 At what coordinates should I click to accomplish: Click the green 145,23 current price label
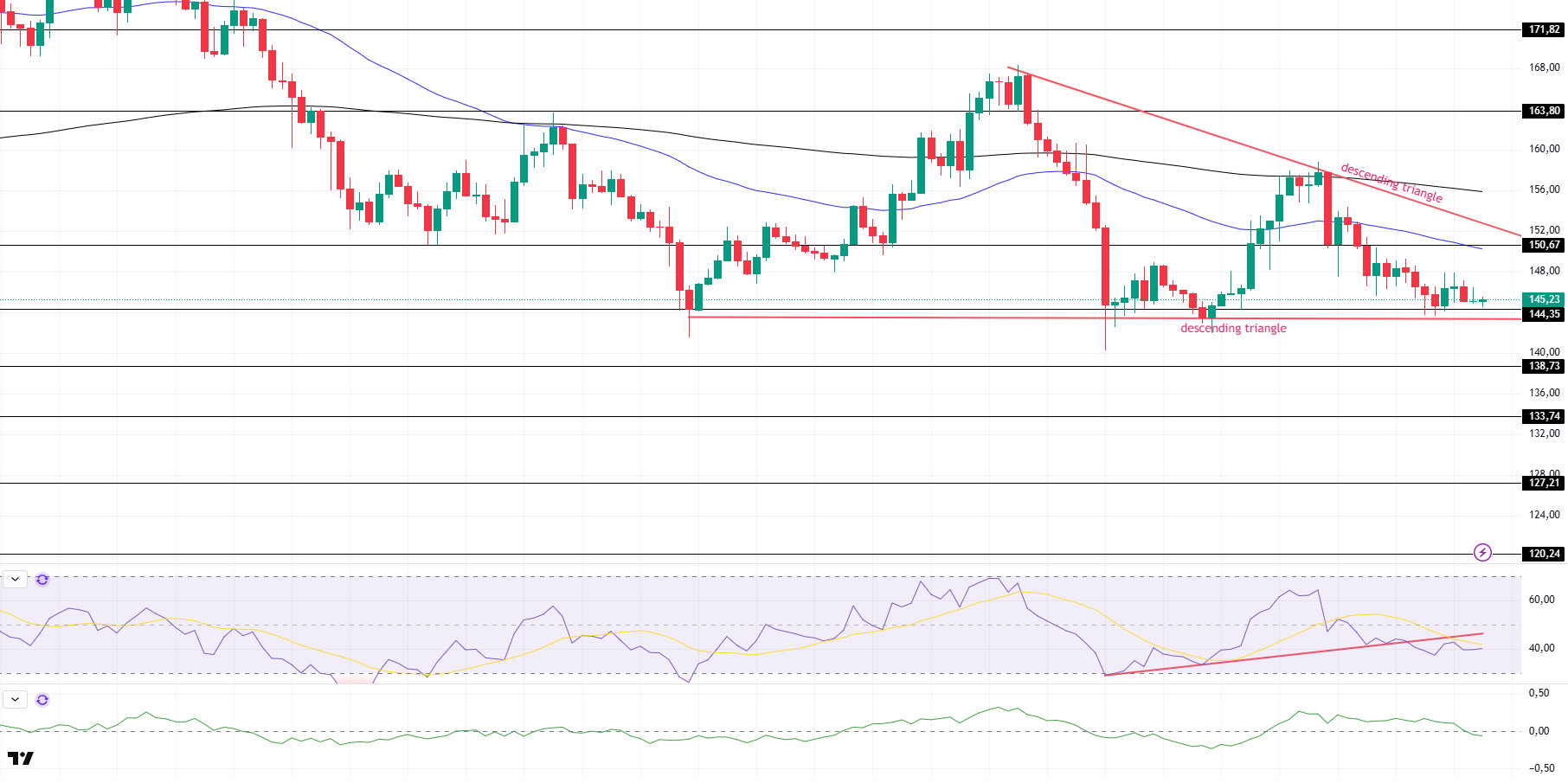(x=1544, y=299)
